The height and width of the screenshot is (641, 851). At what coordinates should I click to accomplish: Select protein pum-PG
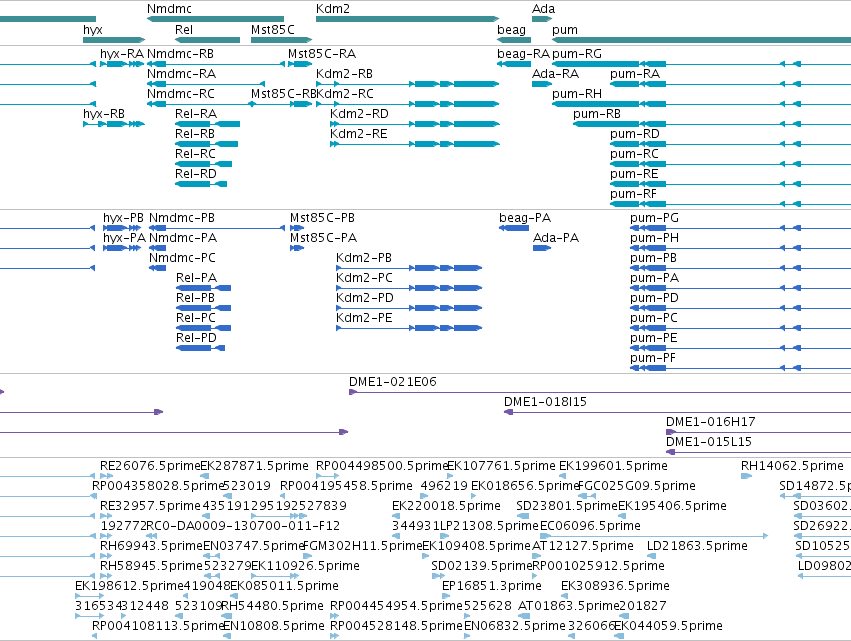[x=655, y=218]
